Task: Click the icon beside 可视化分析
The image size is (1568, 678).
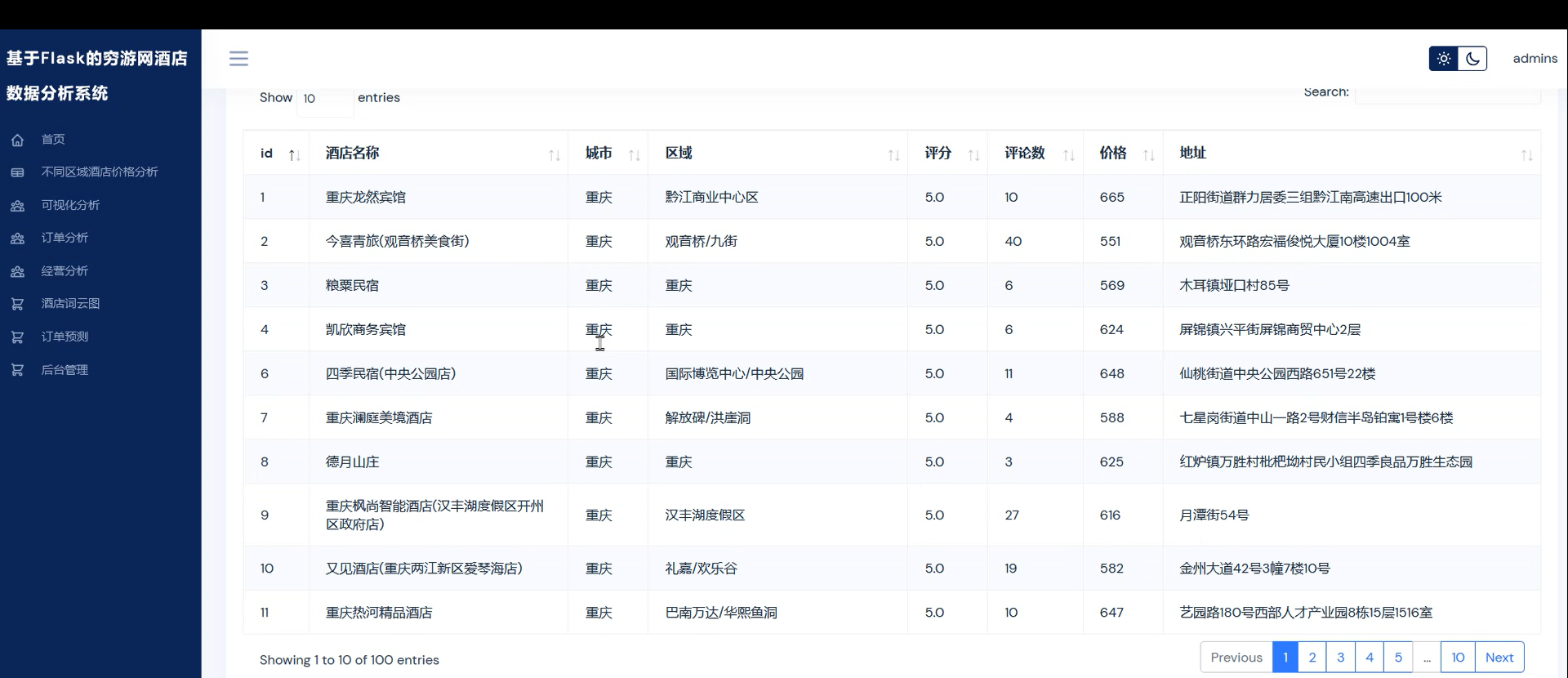Action: pyautogui.click(x=17, y=206)
